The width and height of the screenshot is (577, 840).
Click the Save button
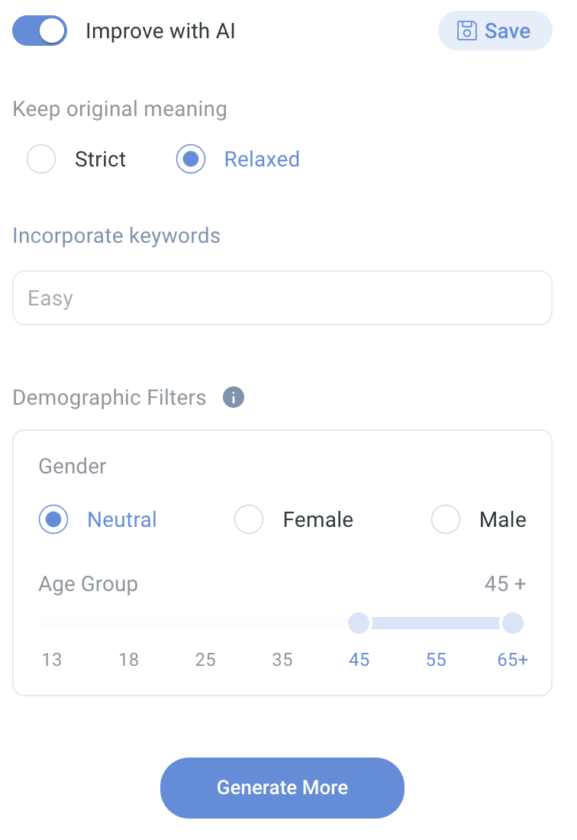click(495, 31)
